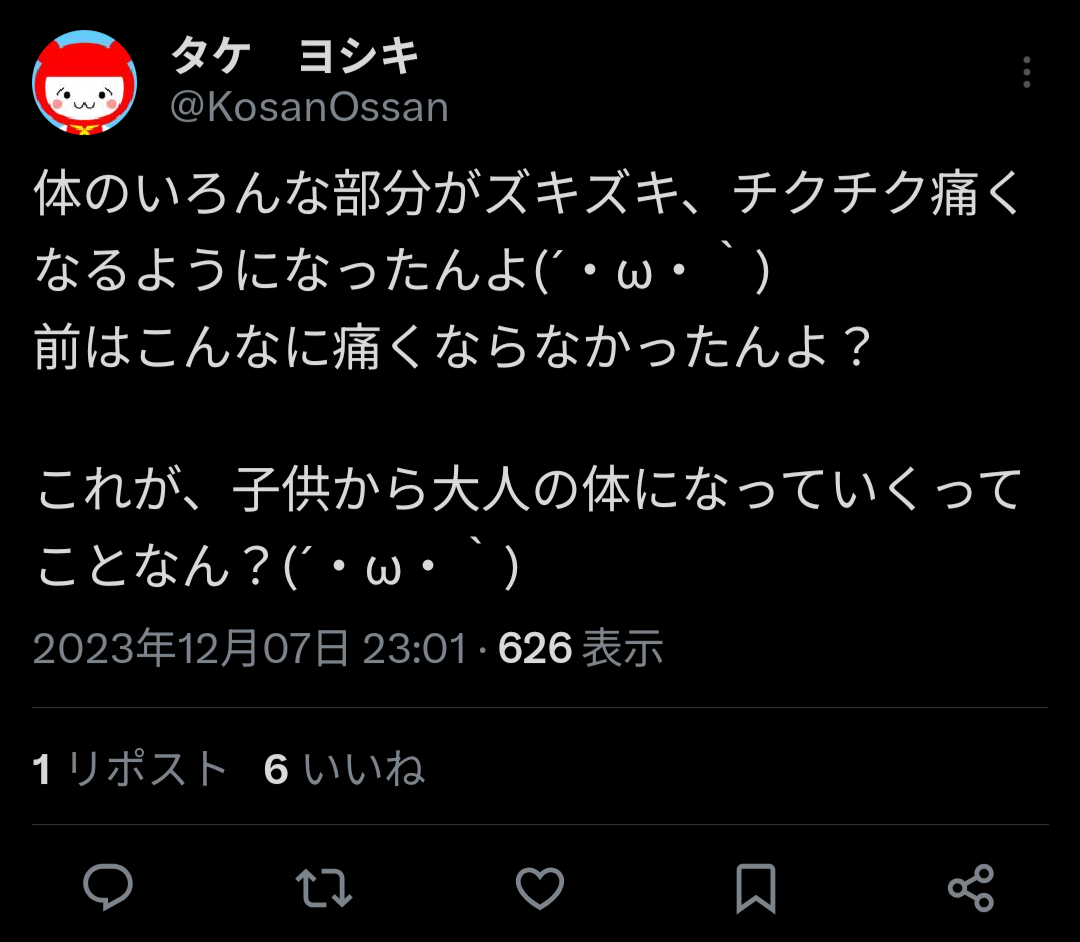The image size is (1080, 942).
Task: Click the kaomoji after なるようになったんよ
Action: 652,269
